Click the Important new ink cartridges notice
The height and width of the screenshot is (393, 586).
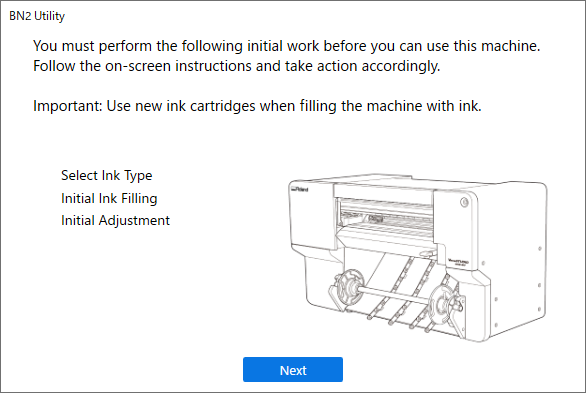(257, 106)
